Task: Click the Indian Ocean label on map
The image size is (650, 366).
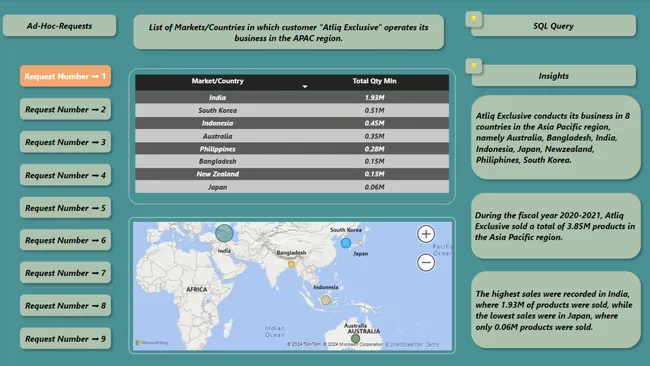Action: pos(274,331)
